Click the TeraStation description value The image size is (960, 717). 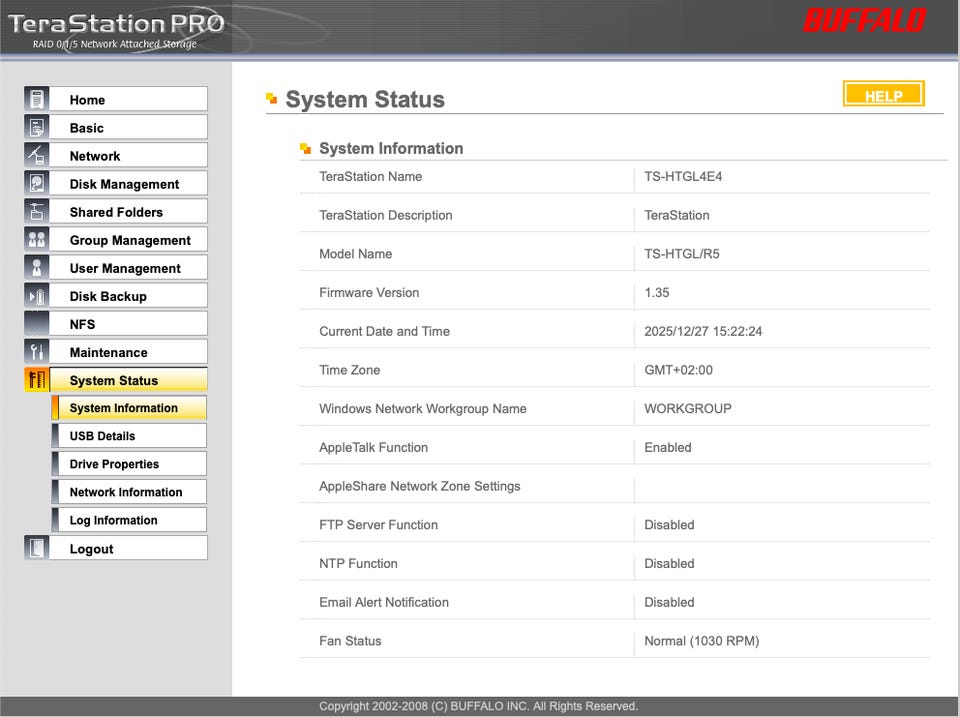(677, 215)
